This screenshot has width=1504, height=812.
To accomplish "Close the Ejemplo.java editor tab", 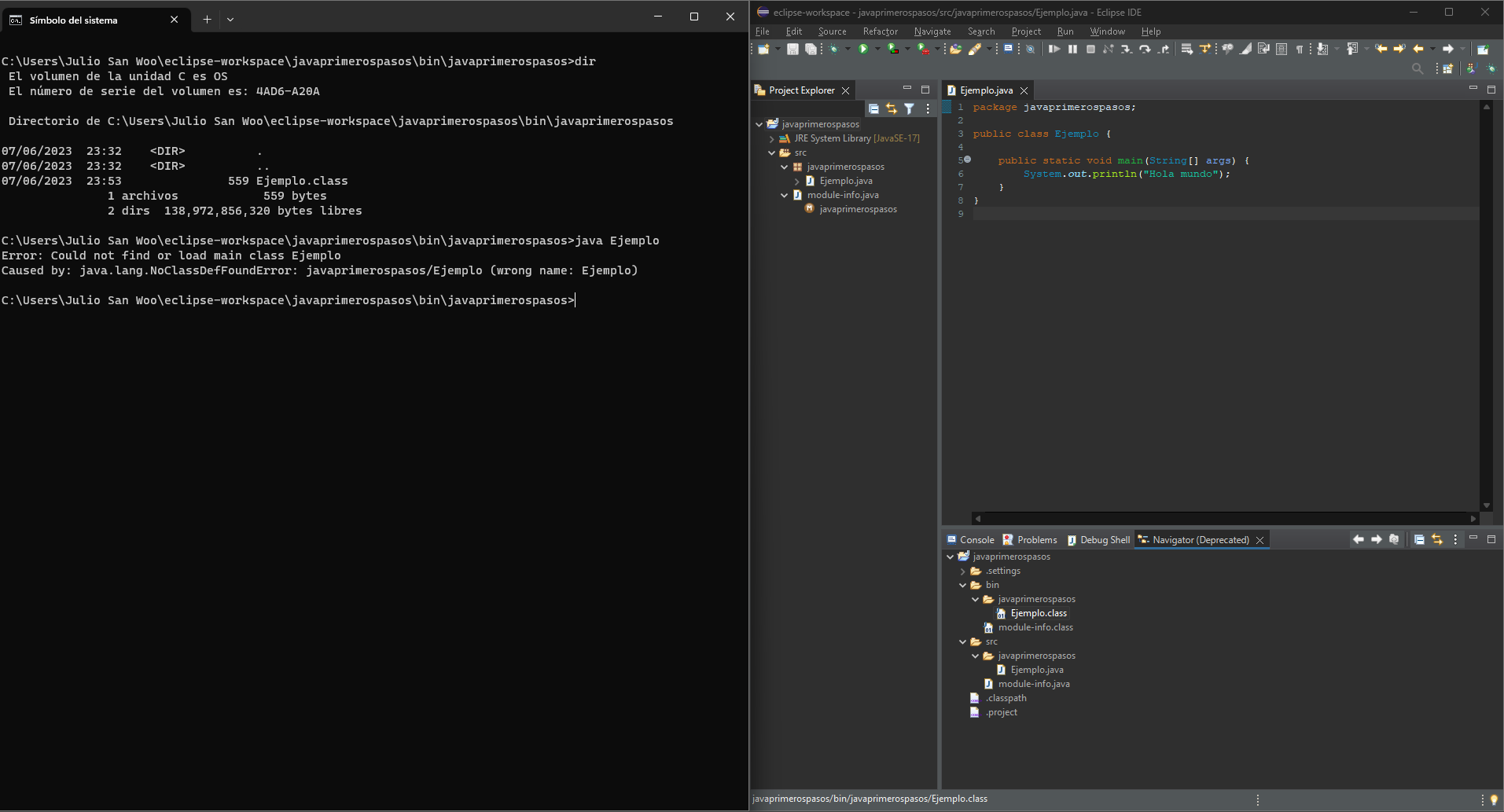I will pos(1024,90).
